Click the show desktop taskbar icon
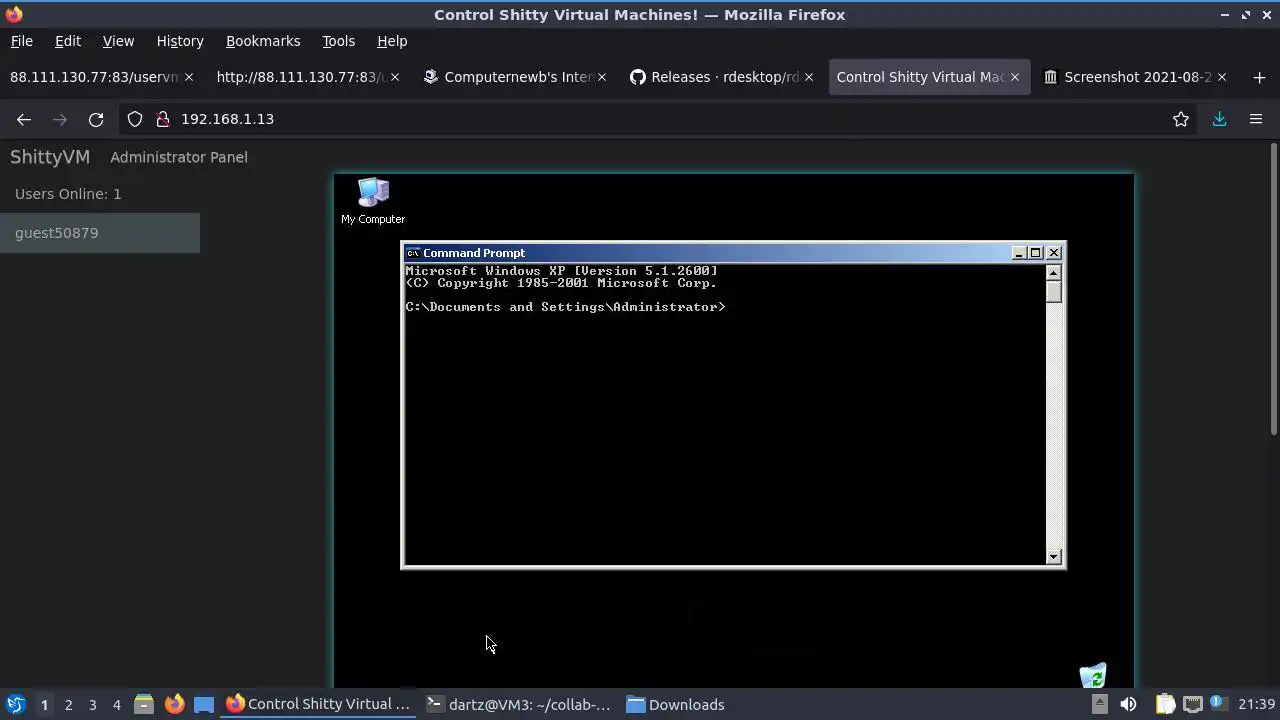1280x720 pixels. 204,704
